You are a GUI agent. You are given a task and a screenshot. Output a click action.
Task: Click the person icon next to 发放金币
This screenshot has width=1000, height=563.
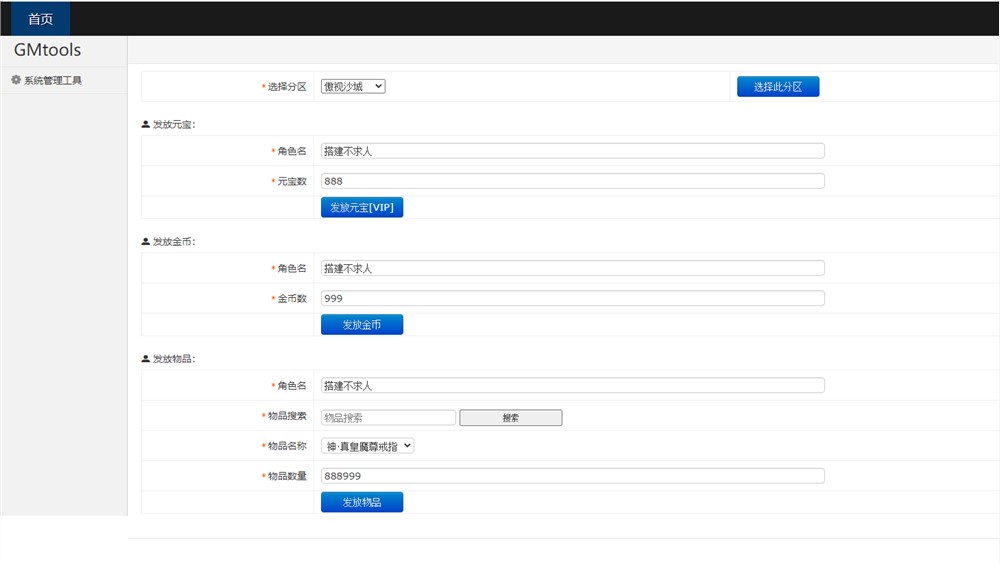click(146, 242)
